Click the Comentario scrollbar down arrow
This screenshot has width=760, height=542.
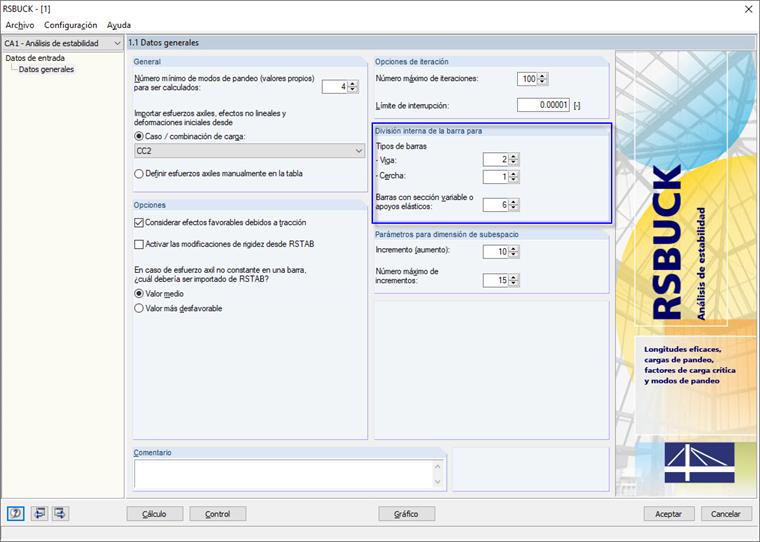coord(438,482)
